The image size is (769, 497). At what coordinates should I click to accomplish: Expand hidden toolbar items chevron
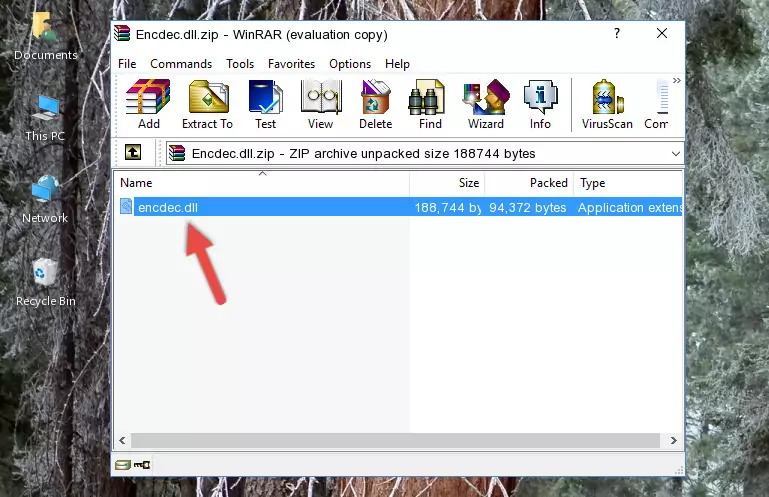click(x=677, y=80)
